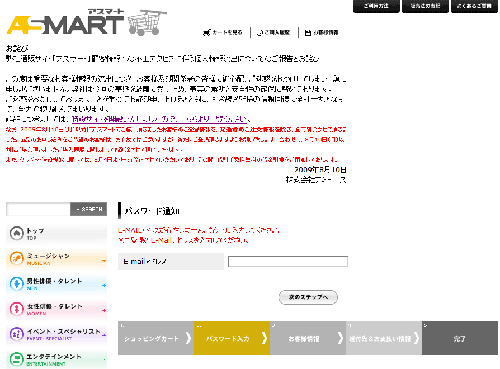500x369 pixels.
Task: Click the customer info icon in the header
Action: (308, 32)
